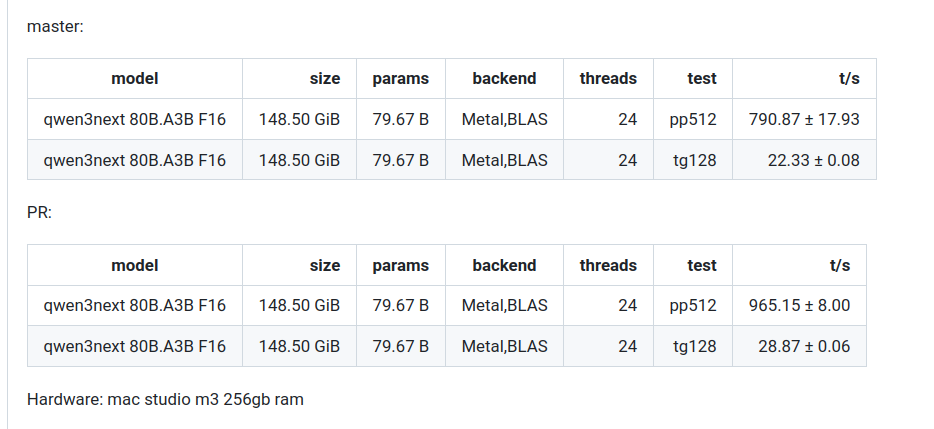Click the tg128 test cell in master table
The width and height of the screenshot is (934, 429).
click(694, 159)
